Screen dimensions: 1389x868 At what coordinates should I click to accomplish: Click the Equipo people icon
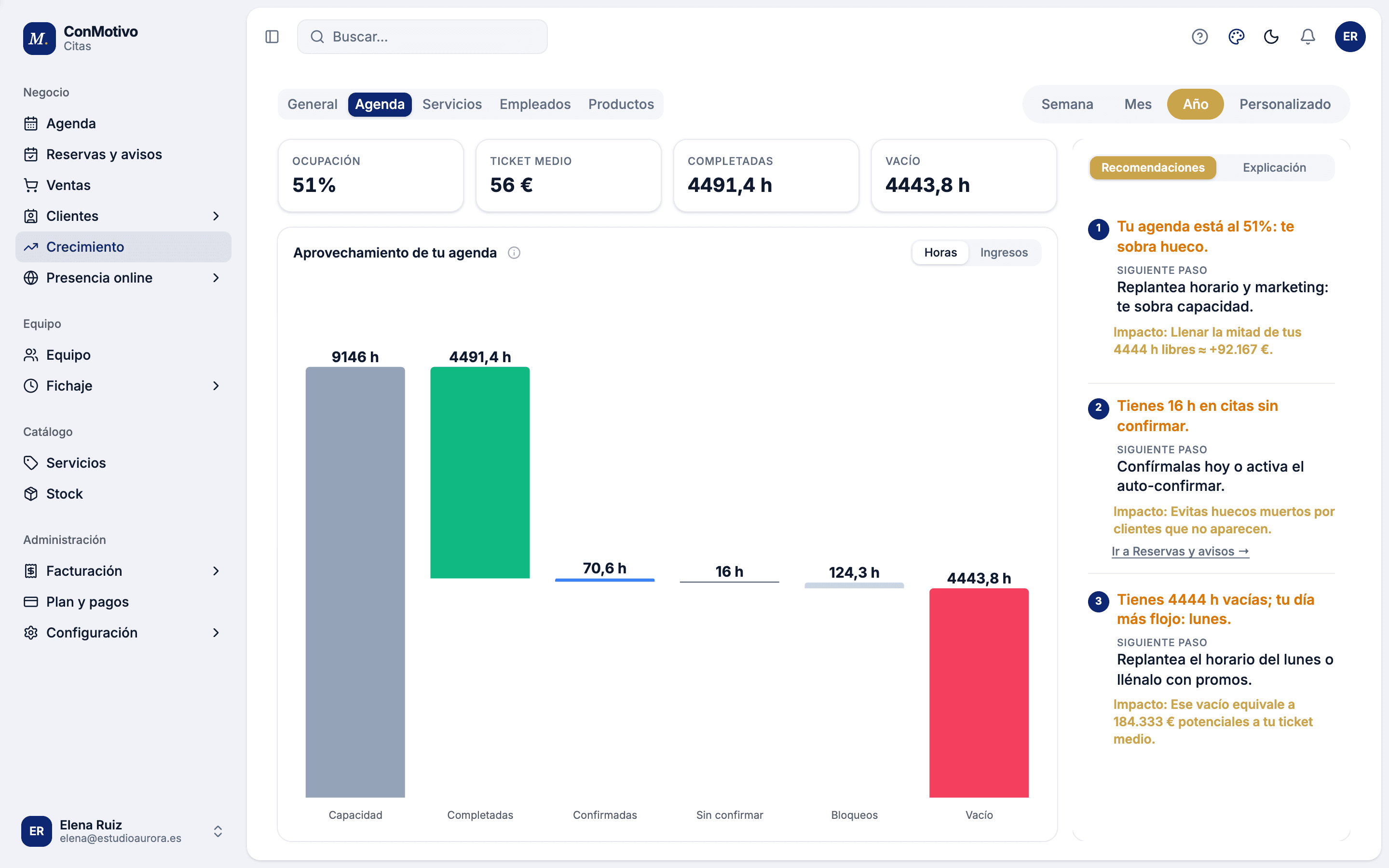point(31,355)
